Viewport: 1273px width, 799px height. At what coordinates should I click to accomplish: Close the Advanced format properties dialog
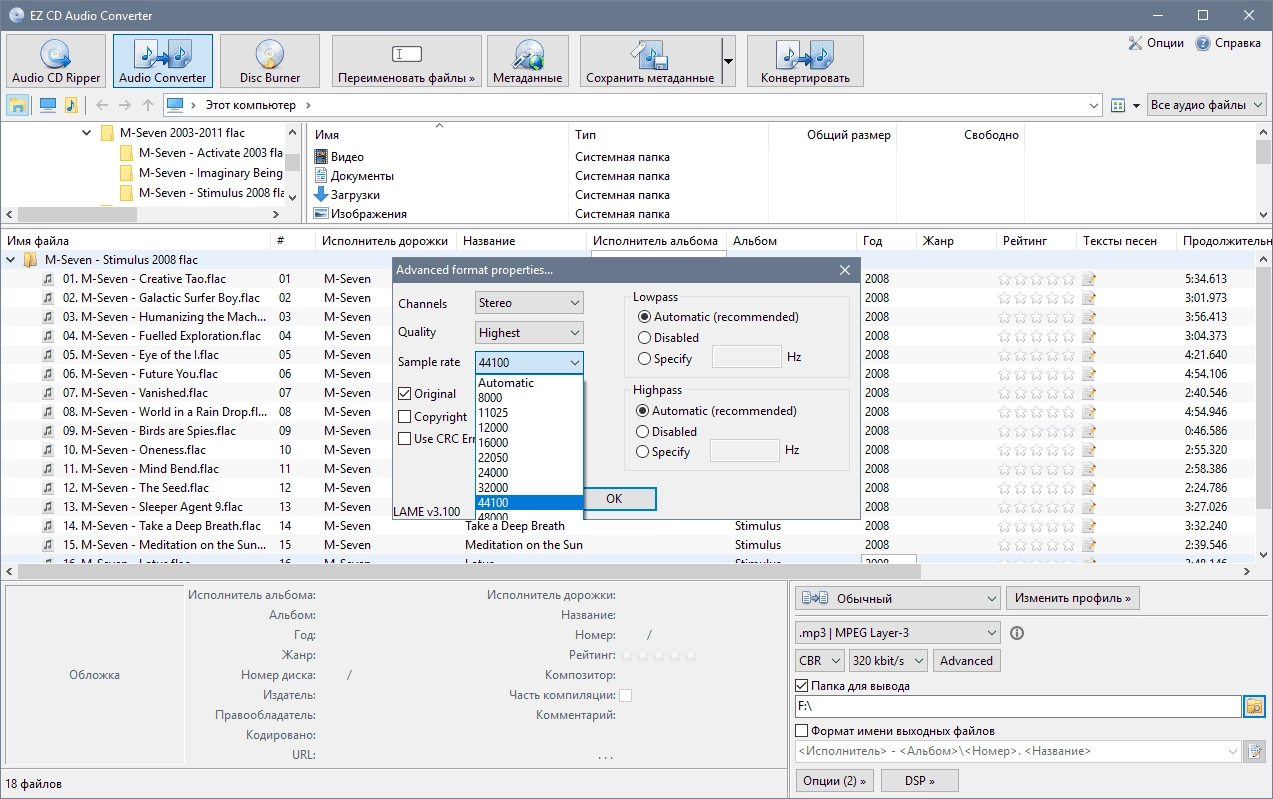coord(845,270)
